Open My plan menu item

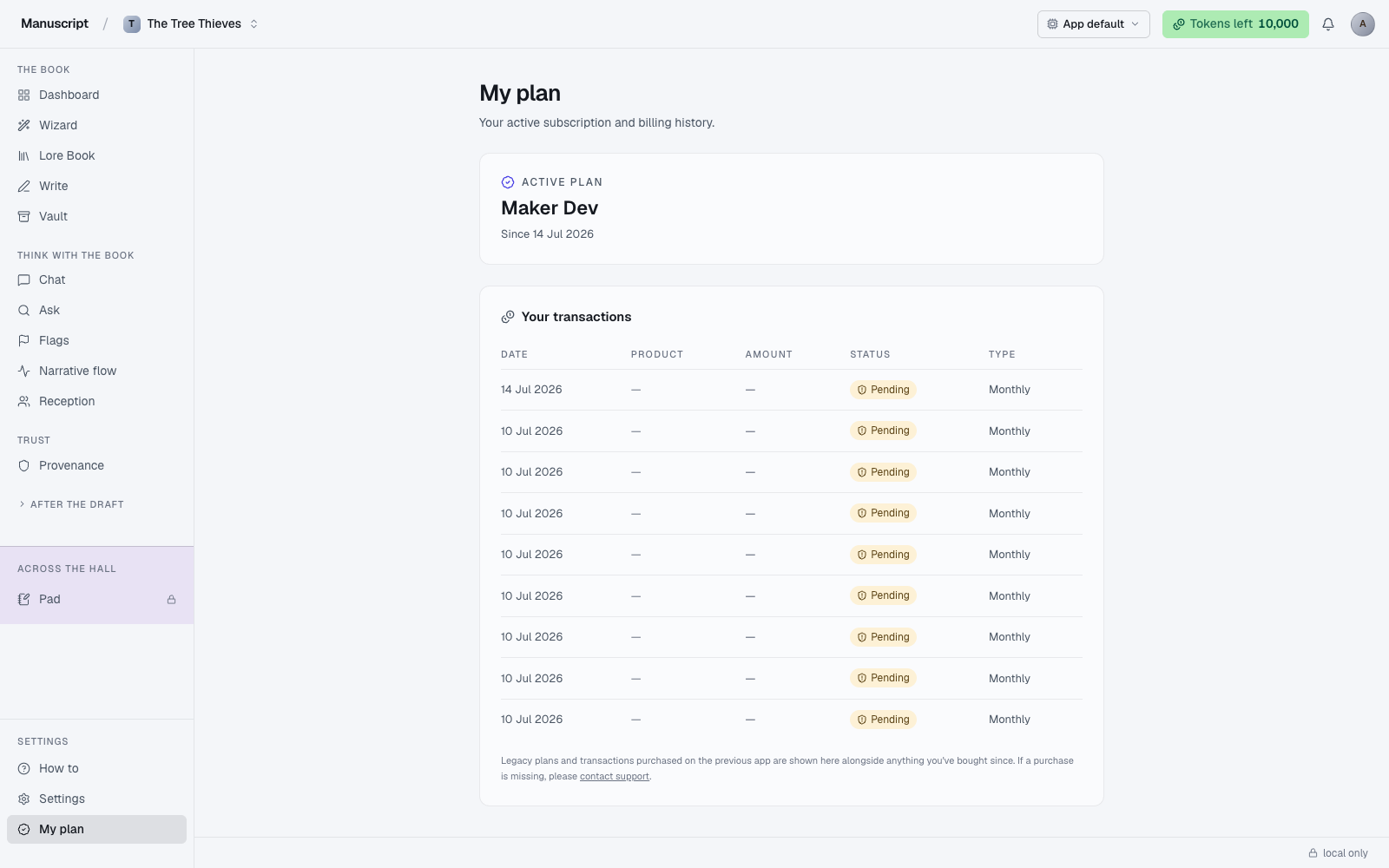96,830
